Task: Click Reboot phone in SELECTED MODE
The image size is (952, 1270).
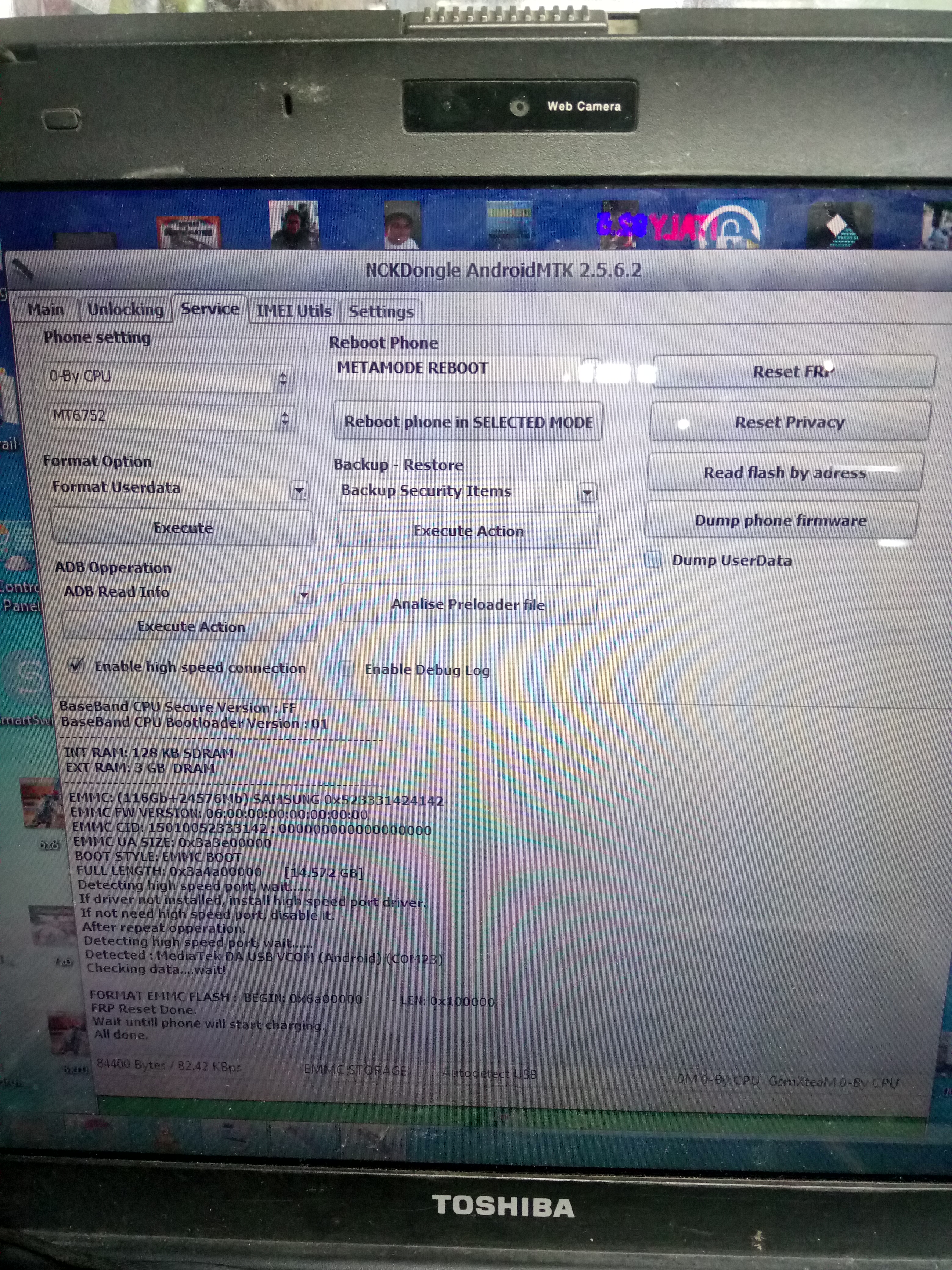Action: pyautogui.click(x=468, y=422)
